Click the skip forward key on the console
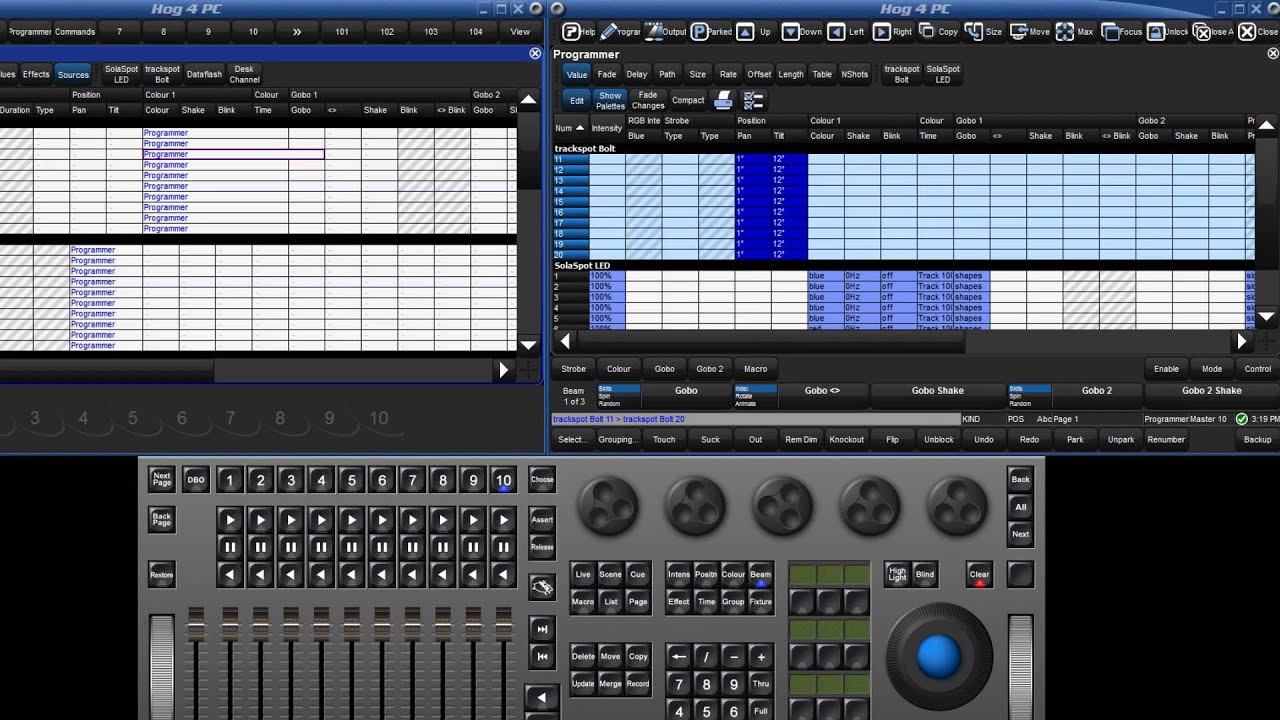The image size is (1280, 720). (x=542, y=629)
